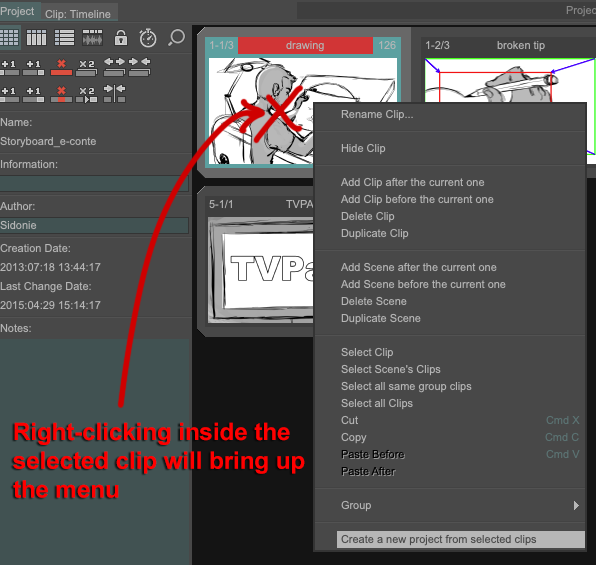Click the red drawing clip name header
The width and height of the screenshot is (596, 565).
point(305,45)
